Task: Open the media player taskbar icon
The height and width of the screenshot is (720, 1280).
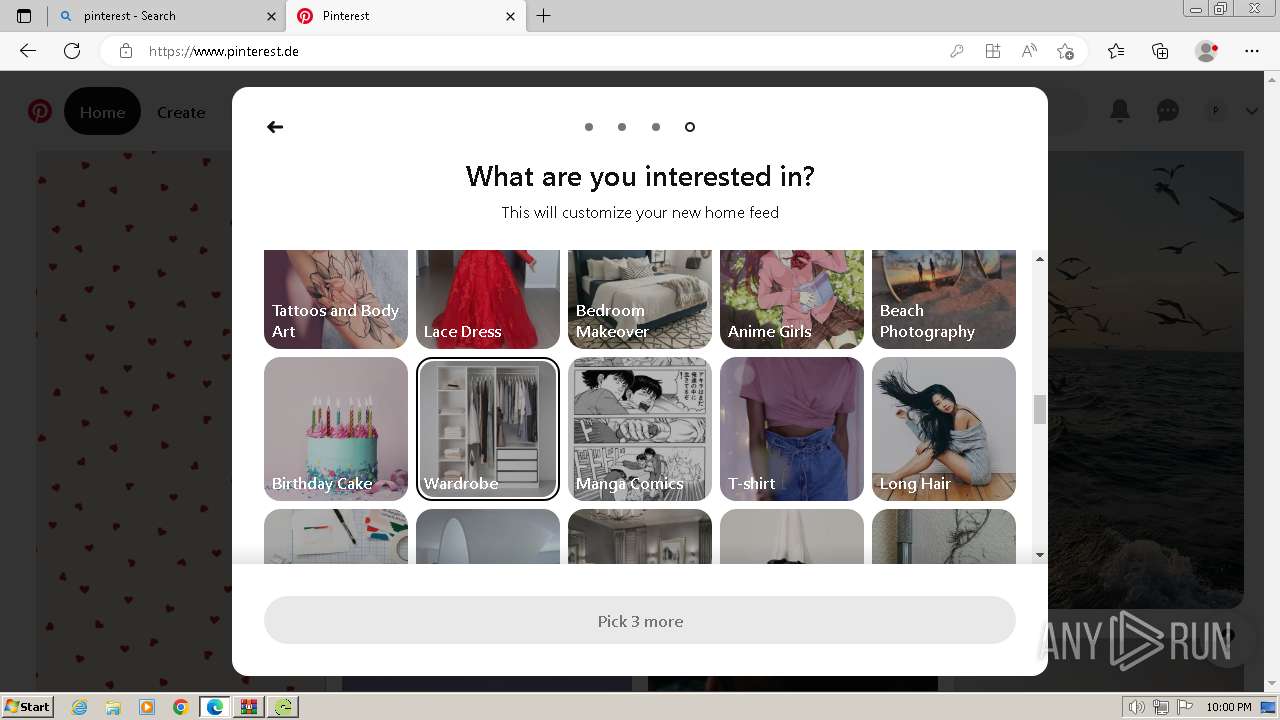Action: click(x=147, y=707)
